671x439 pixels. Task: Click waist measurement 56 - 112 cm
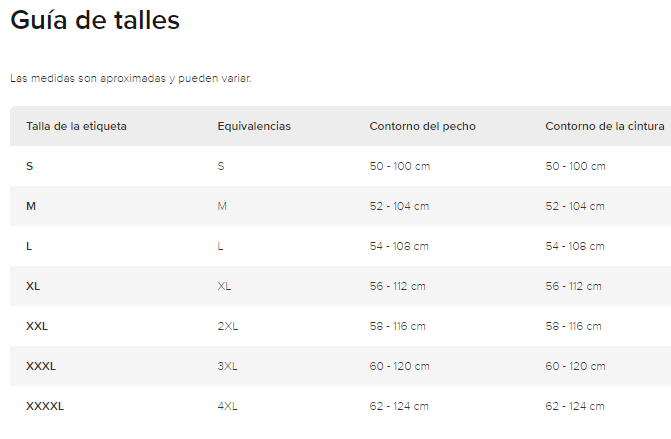[x=573, y=286]
